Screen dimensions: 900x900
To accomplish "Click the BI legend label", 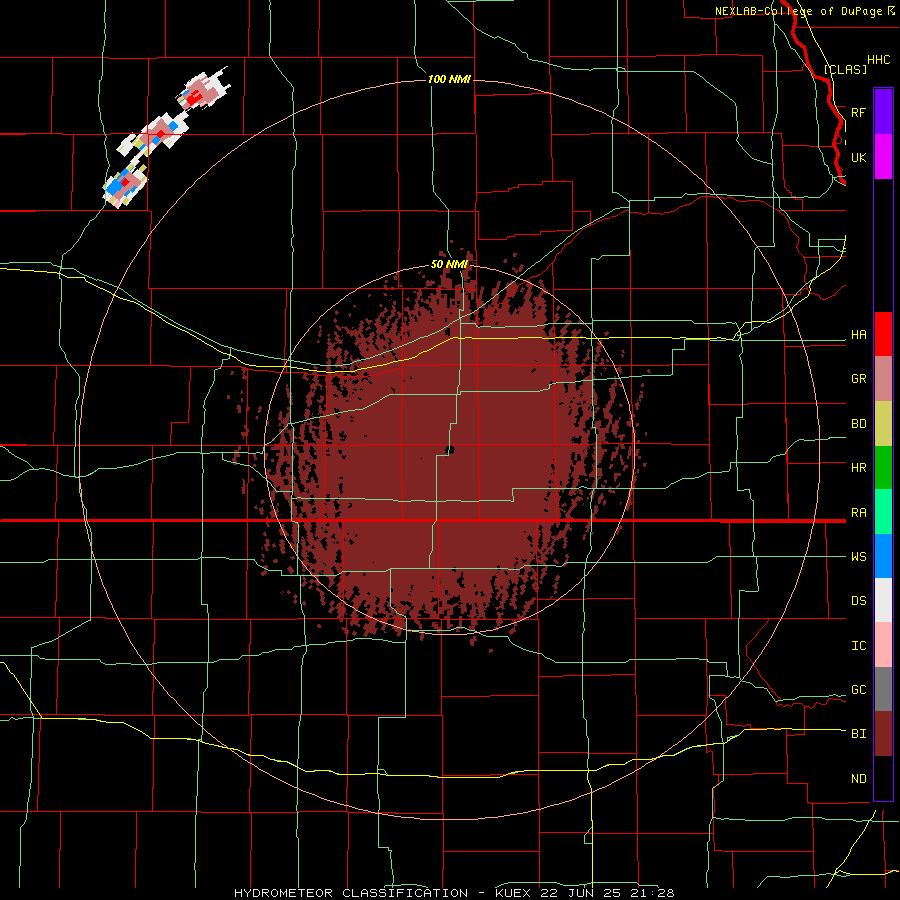I will [858, 734].
